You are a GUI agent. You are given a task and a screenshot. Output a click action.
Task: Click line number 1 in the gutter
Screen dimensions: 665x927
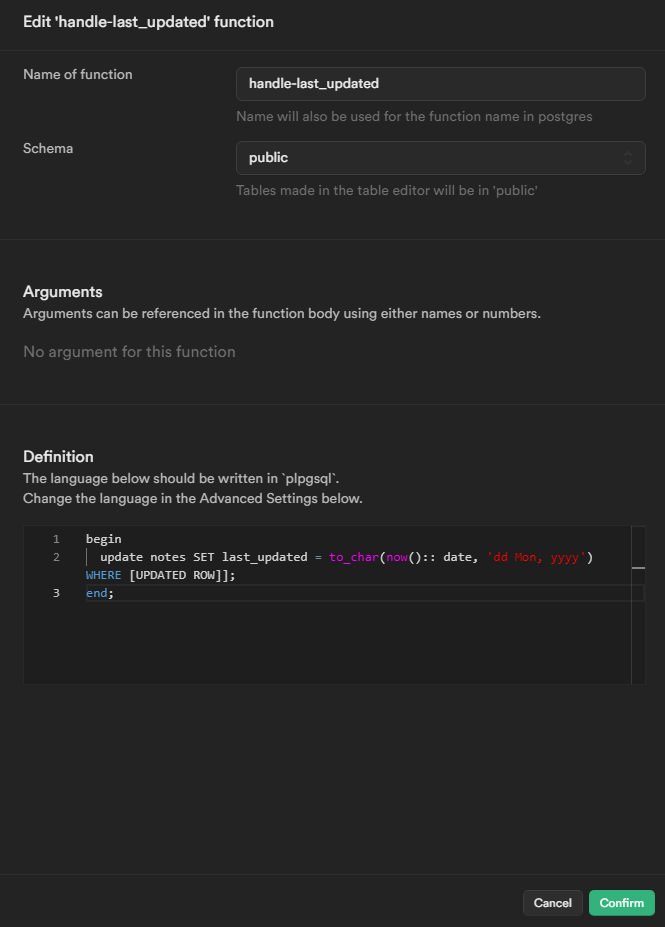click(x=57, y=539)
